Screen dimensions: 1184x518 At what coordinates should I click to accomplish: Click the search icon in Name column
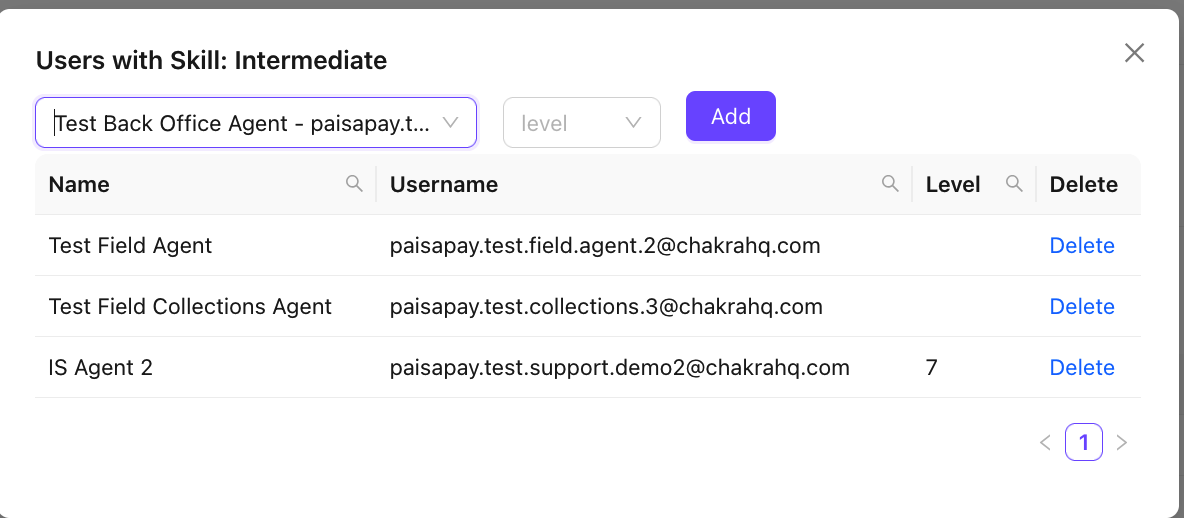click(354, 184)
